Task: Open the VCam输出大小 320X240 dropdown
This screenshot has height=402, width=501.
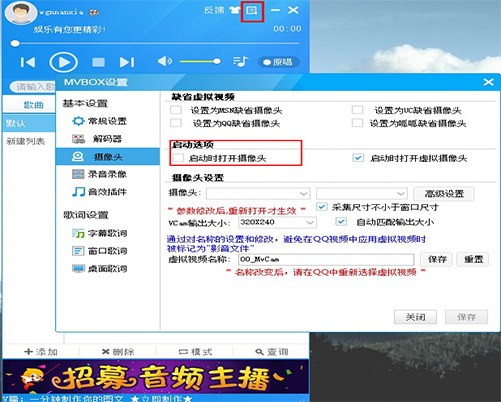Action: [277, 222]
